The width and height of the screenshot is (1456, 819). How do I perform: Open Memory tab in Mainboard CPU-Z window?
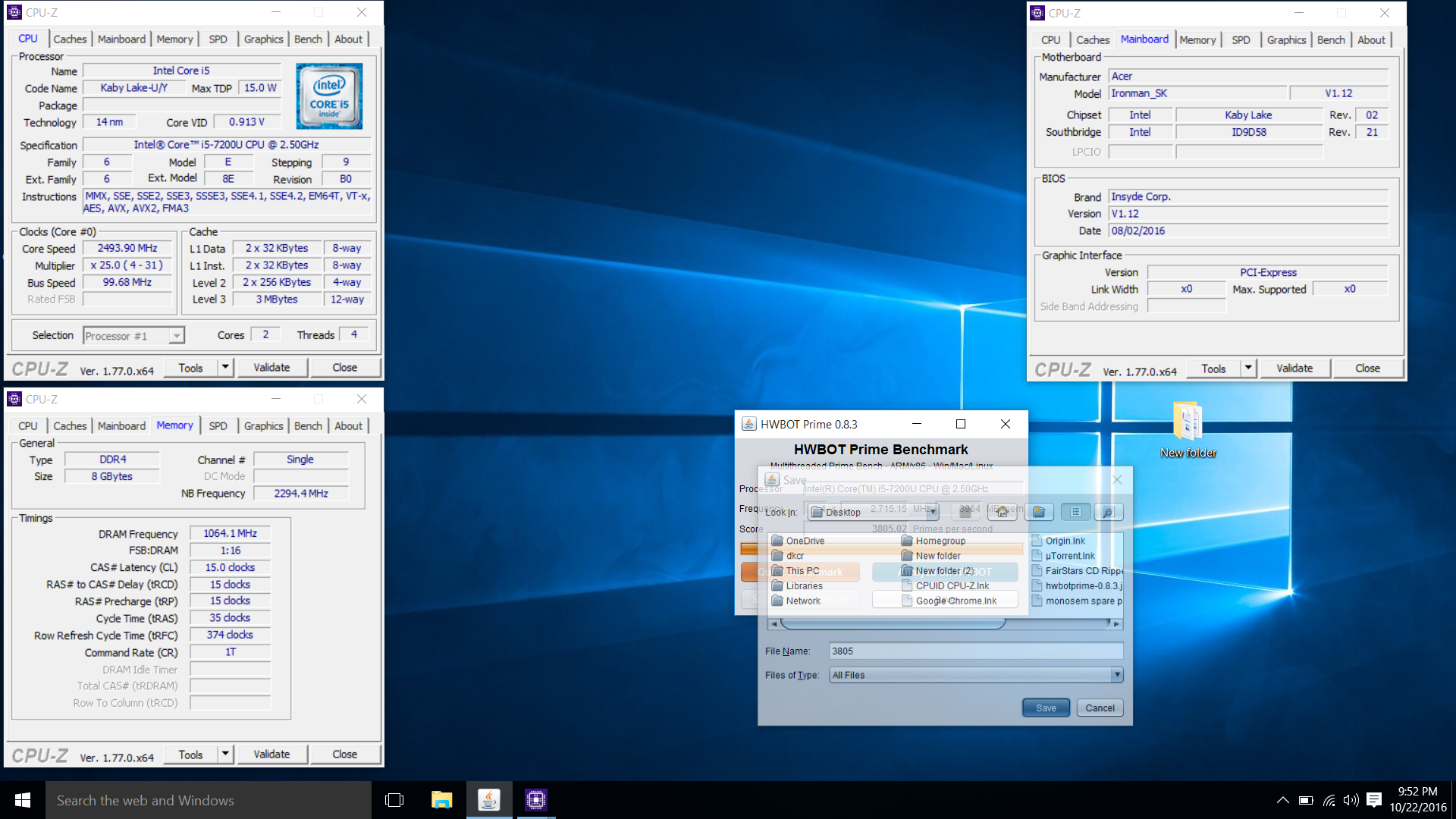1197,40
